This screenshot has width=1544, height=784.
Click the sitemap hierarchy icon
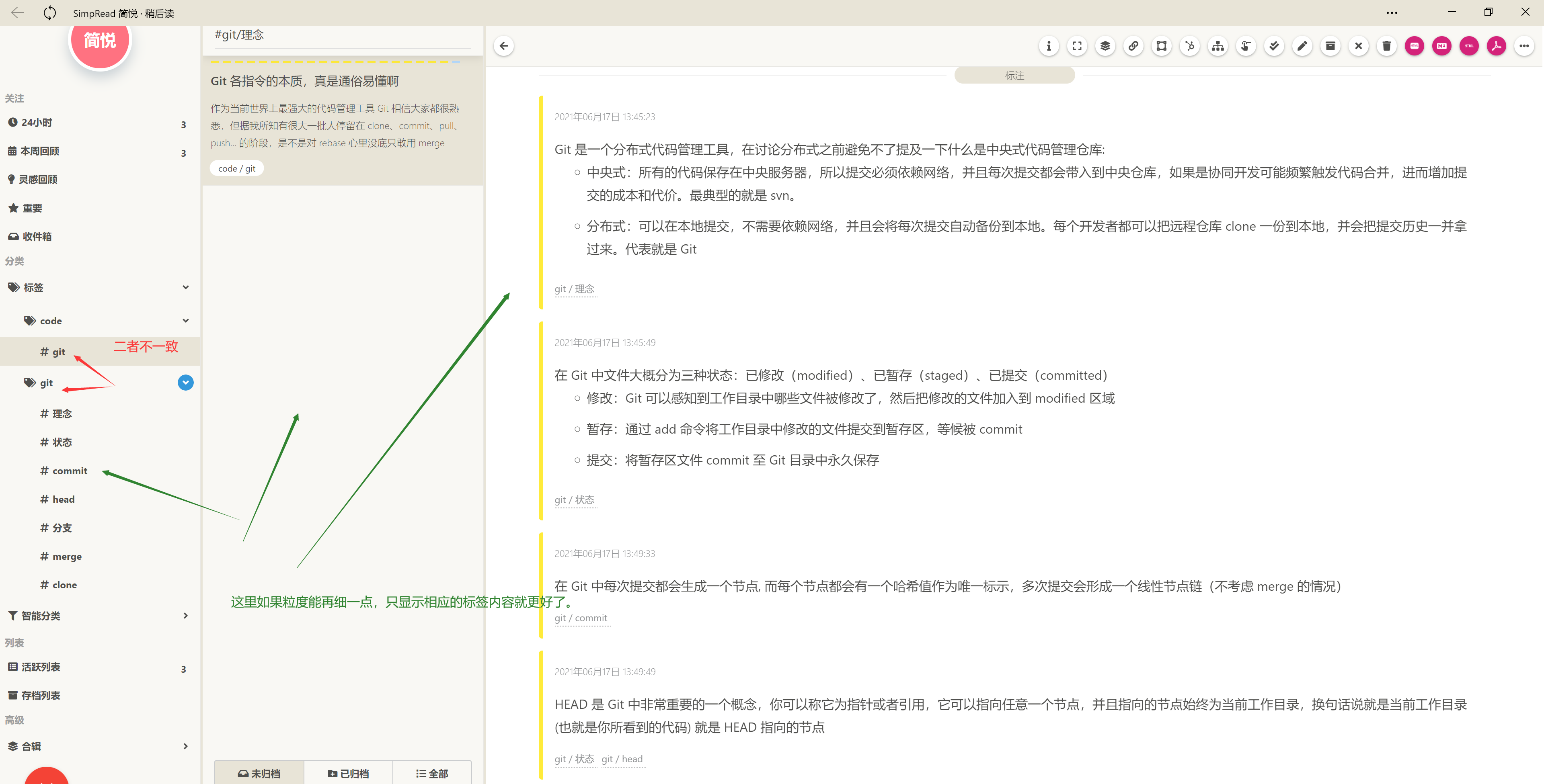coord(1218,46)
